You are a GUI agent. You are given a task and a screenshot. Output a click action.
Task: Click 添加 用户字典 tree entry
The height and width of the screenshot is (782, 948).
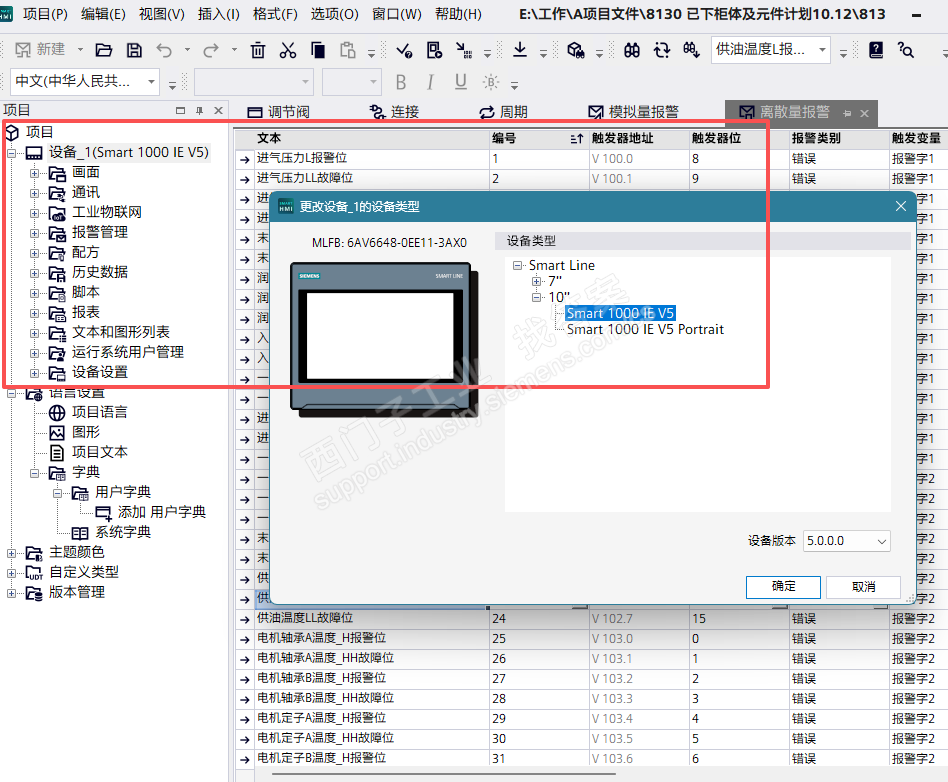[161, 512]
